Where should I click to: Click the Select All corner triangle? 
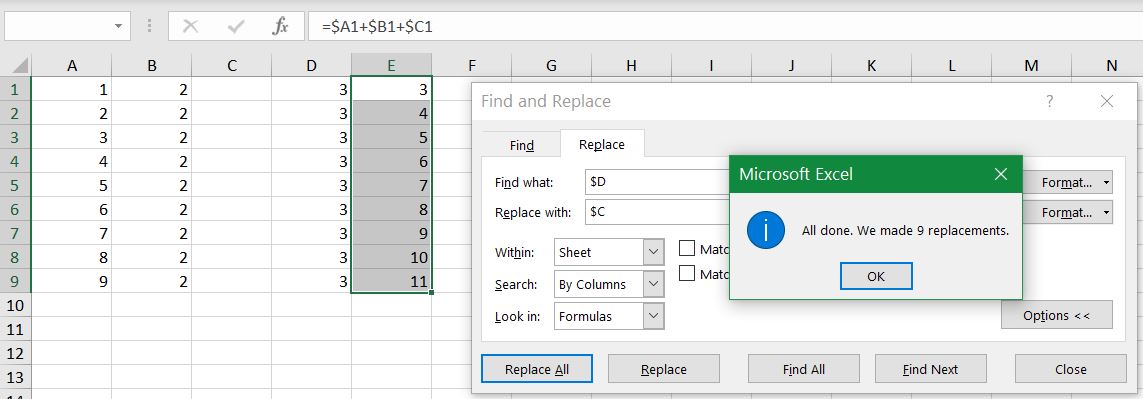click(x=20, y=66)
